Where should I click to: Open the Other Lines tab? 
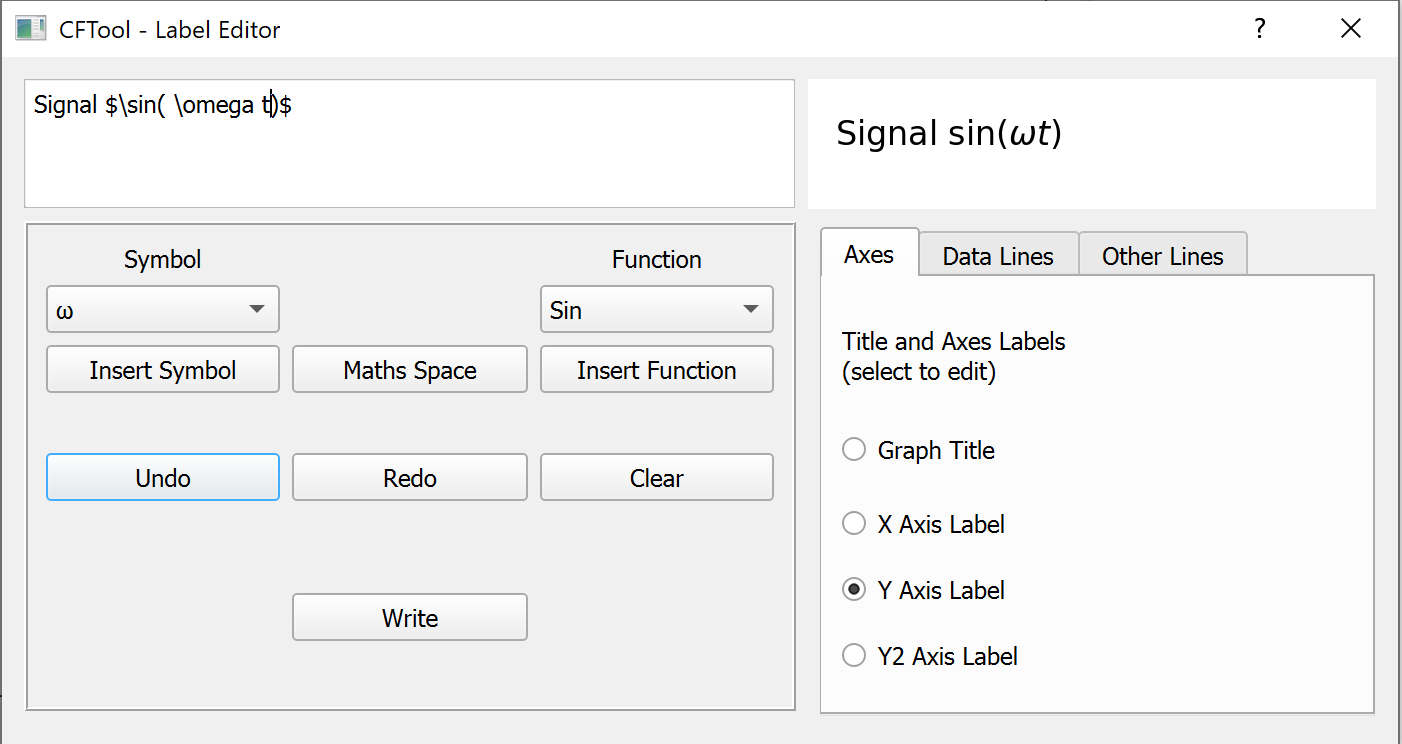coord(1162,256)
